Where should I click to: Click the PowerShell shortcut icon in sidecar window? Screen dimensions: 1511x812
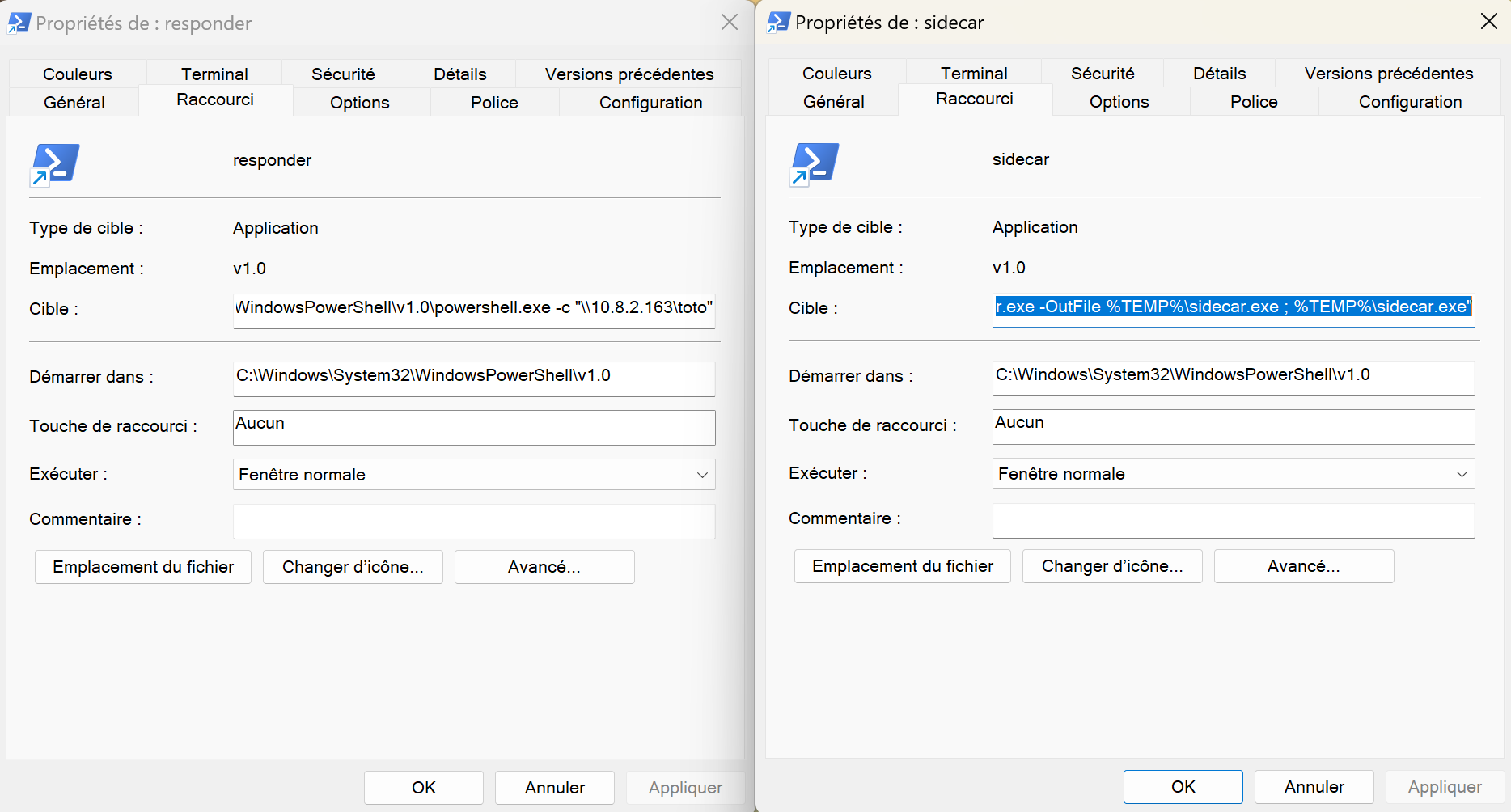(815, 164)
